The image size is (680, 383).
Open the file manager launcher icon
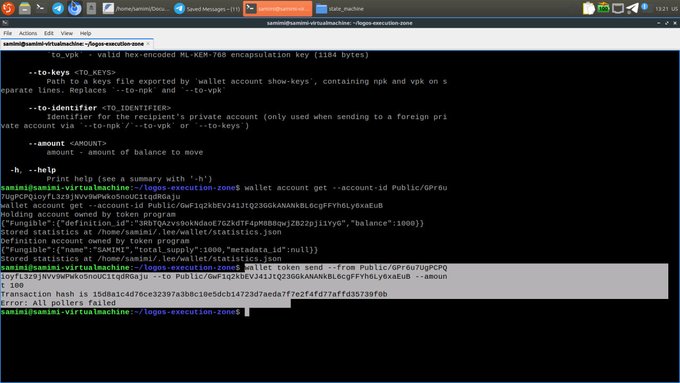25,8
